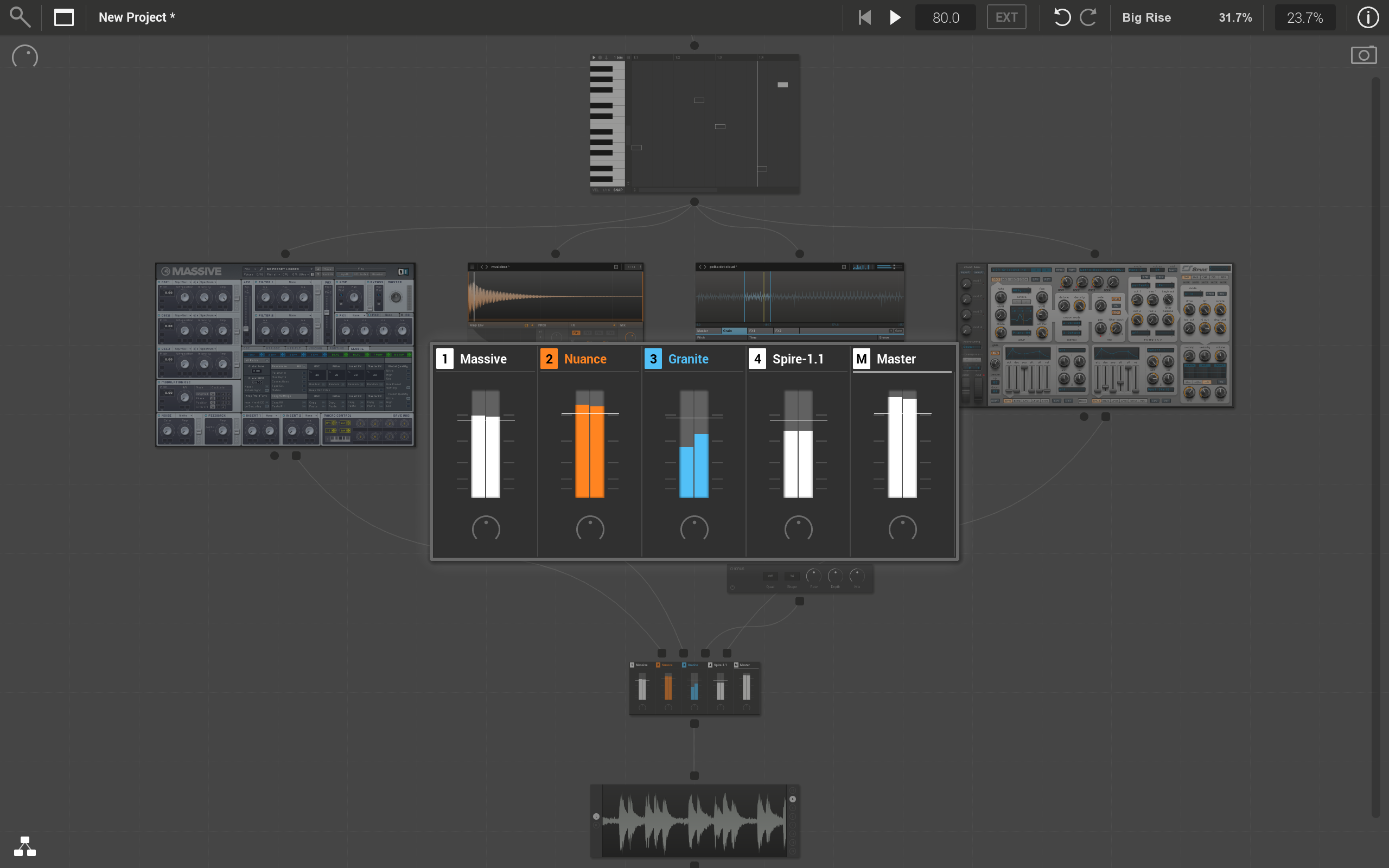Viewport: 1389px width, 868px height.
Task: Select FX1 tab in polka dot cloud
Action: point(760,331)
